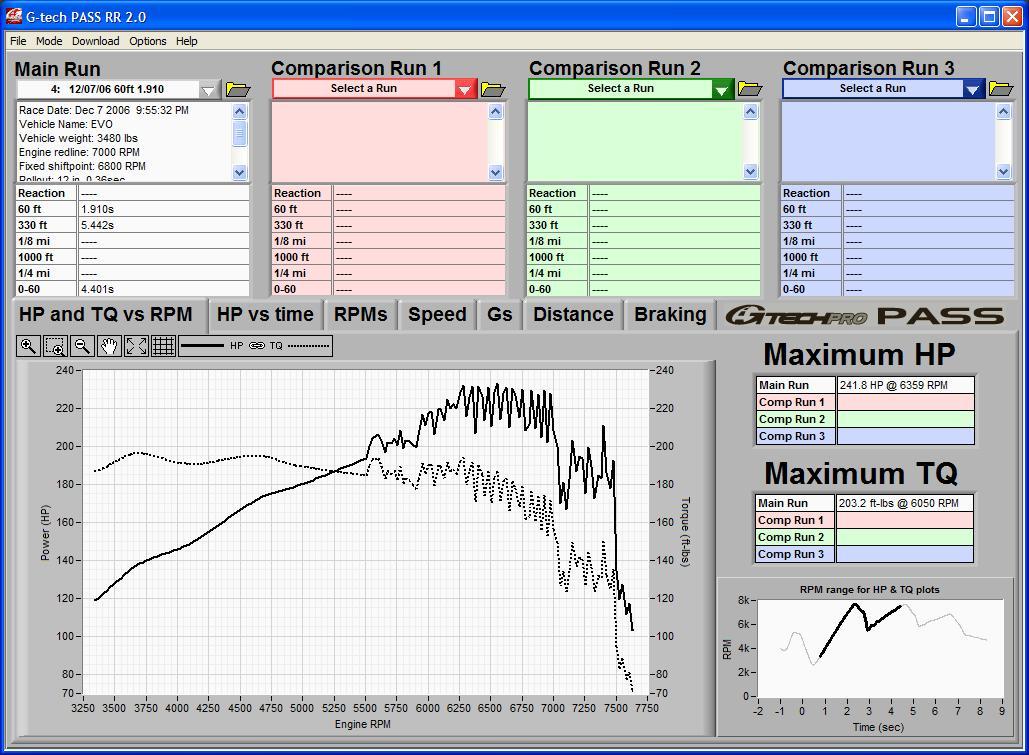This screenshot has width=1029, height=755.
Task: Open folder icon for Comparison Run 3
Action: [x=1001, y=89]
